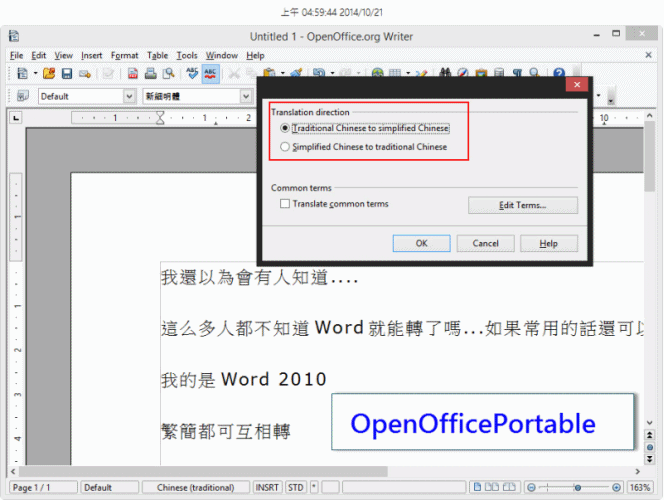Click the Page 1 / 1 status field
This screenshot has width=664, height=500.
(x=43, y=488)
